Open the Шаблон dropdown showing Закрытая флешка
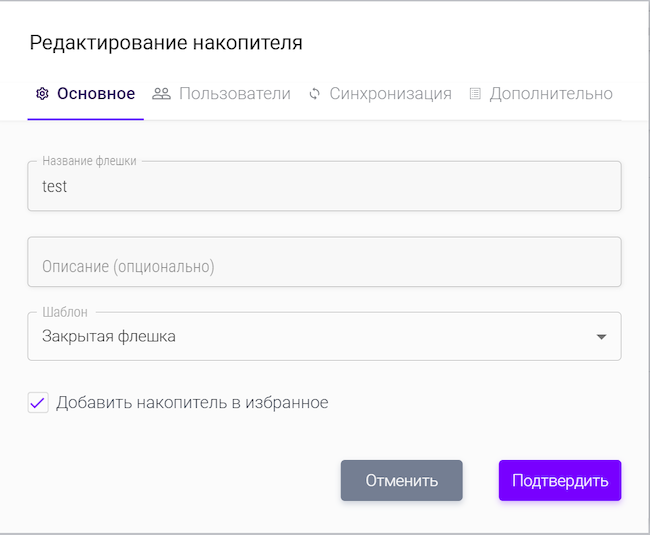 point(310,337)
